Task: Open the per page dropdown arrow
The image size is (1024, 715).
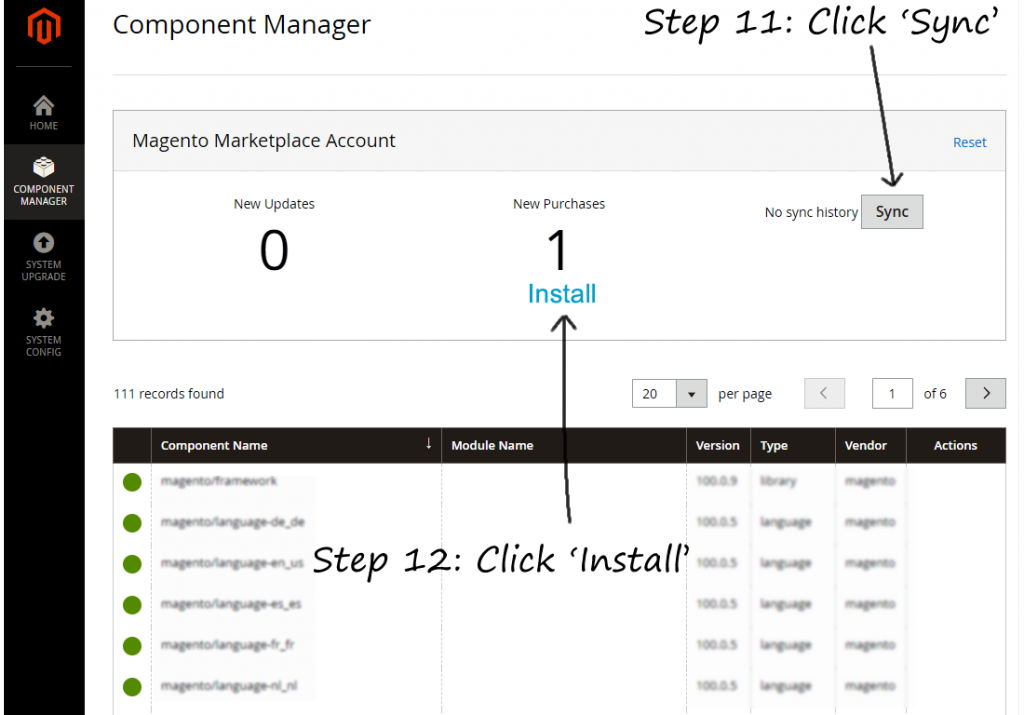Action: pyautogui.click(x=691, y=394)
